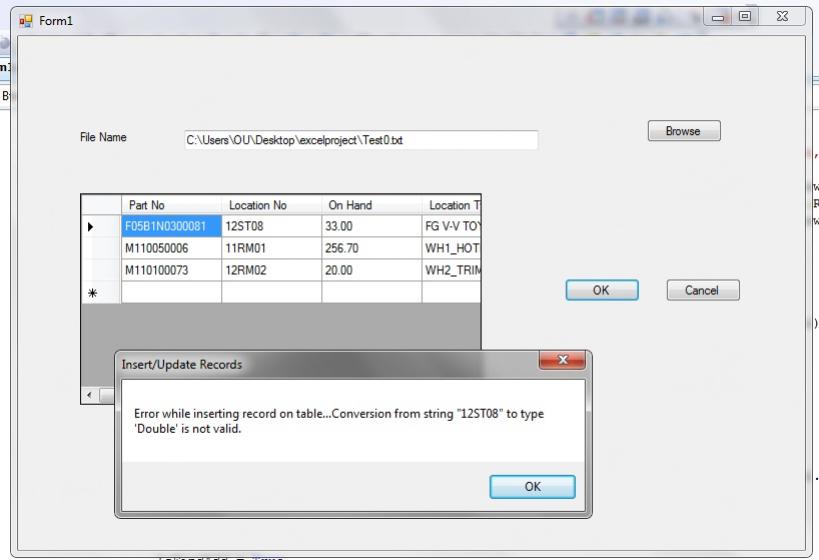The image size is (819, 560).
Task: Click the grid's scroll left arrow
Action: 89,395
